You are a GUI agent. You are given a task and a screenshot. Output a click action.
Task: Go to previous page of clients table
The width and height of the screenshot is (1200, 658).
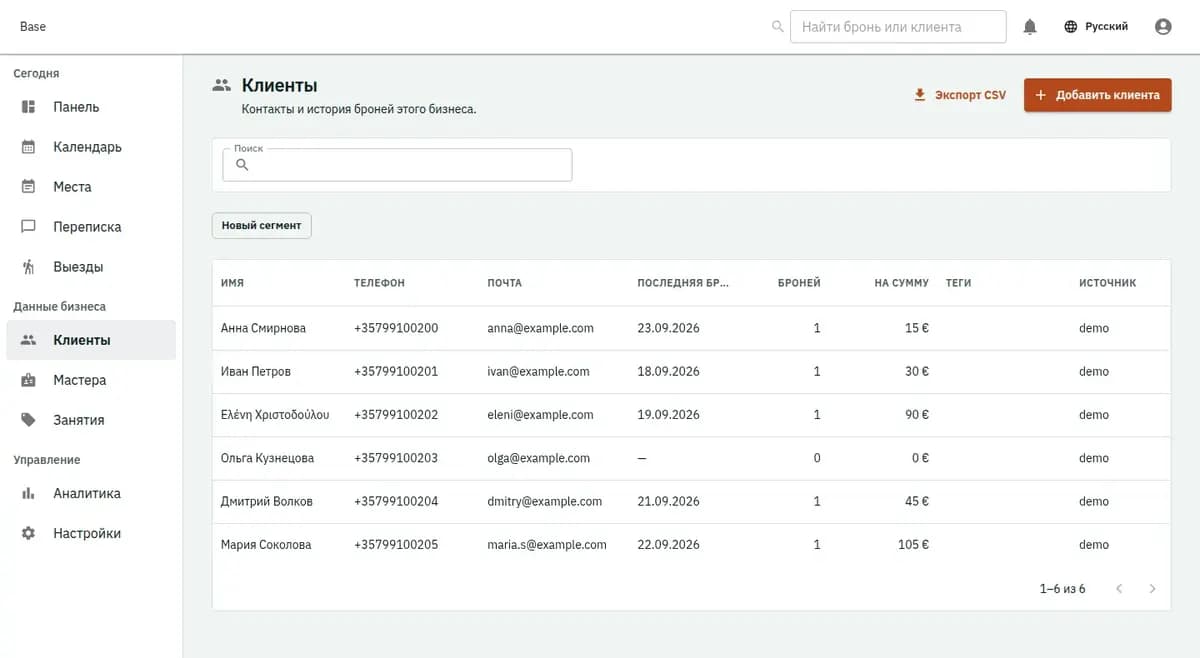click(x=1119, y=589)
